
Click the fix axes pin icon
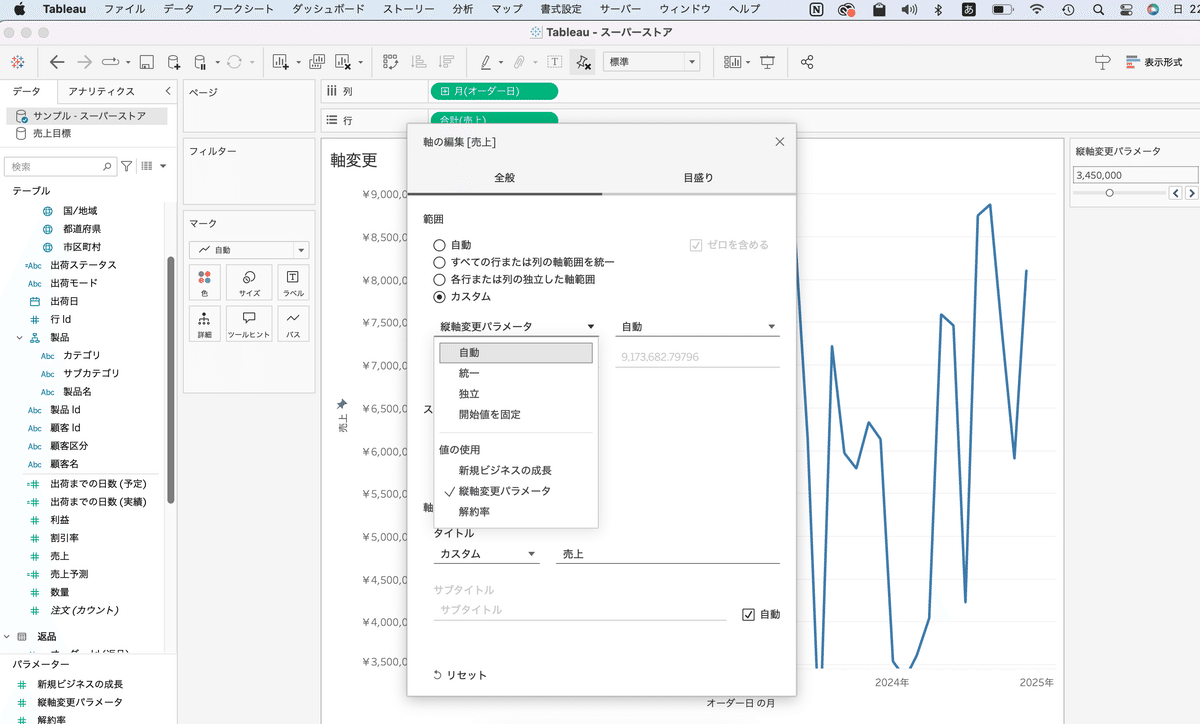click(x=584, y=62)
